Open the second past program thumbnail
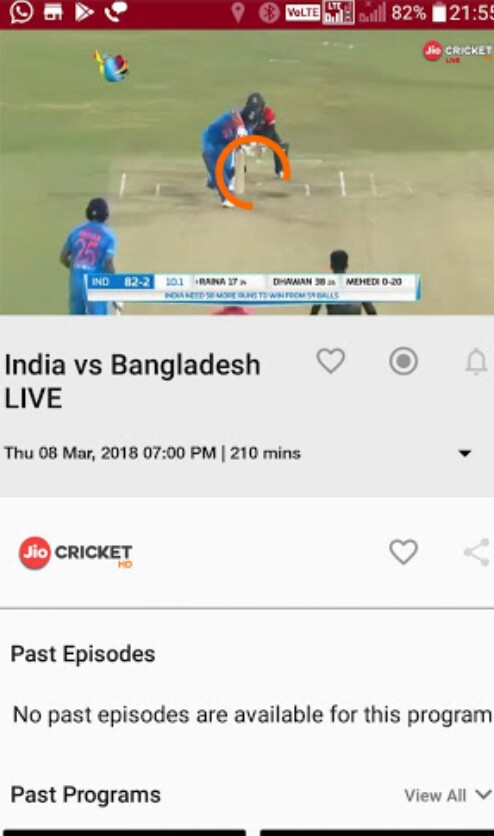This screenshot has height=836, width=494. click(377, 832)
